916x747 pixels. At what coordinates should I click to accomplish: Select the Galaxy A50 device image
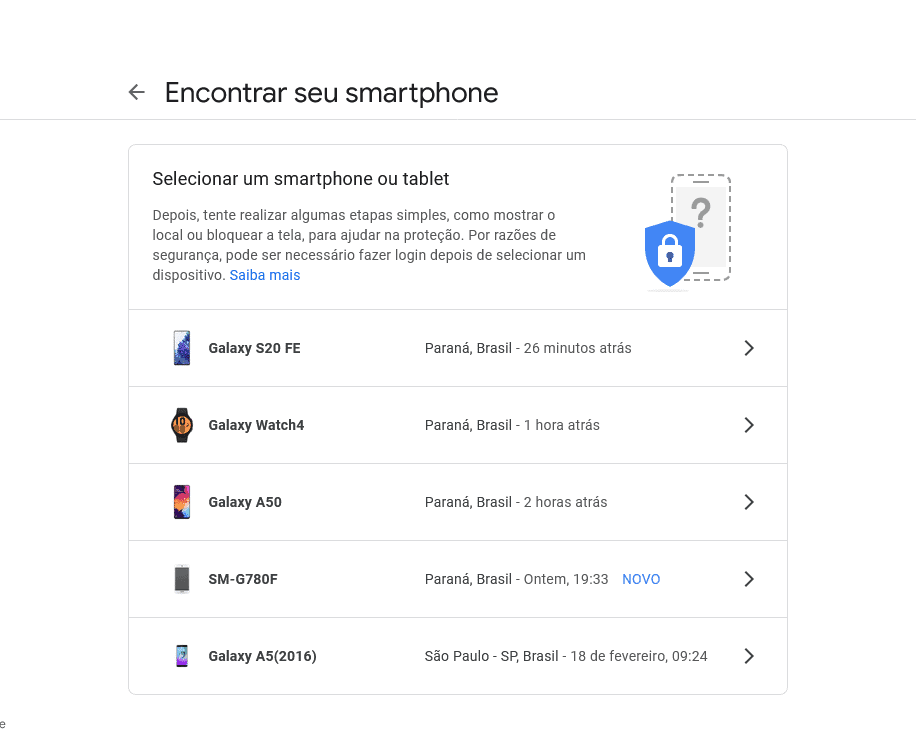[x=182, y=501]
